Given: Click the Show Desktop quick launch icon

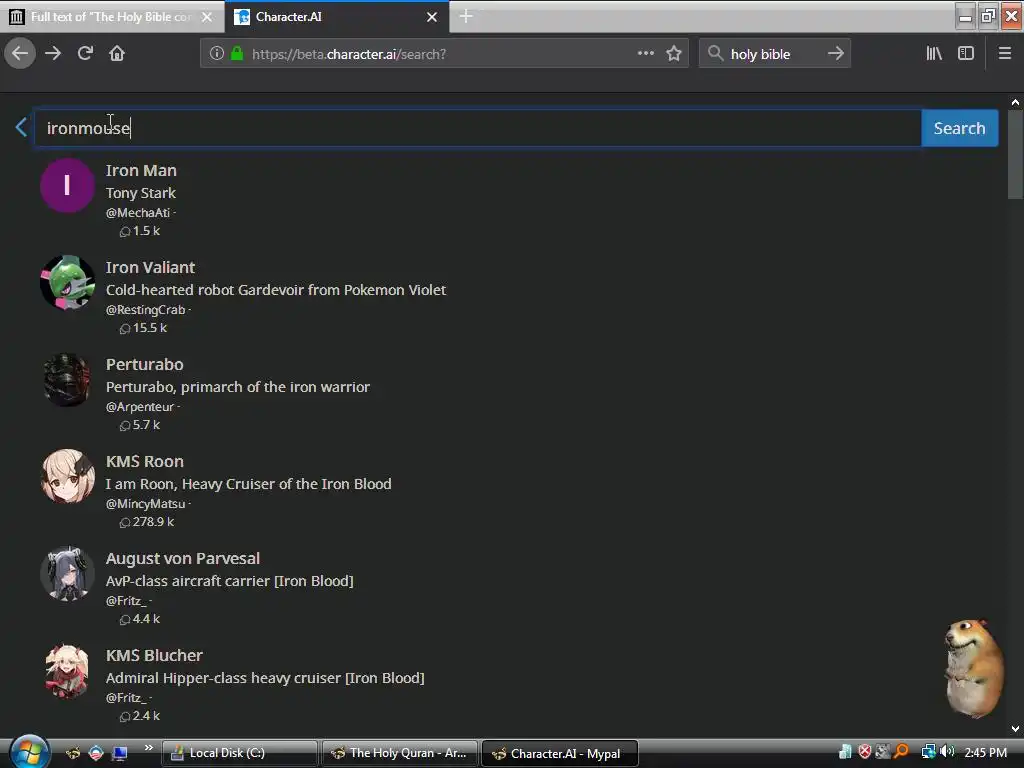Looking at the screenshot, I should [120, 753].
